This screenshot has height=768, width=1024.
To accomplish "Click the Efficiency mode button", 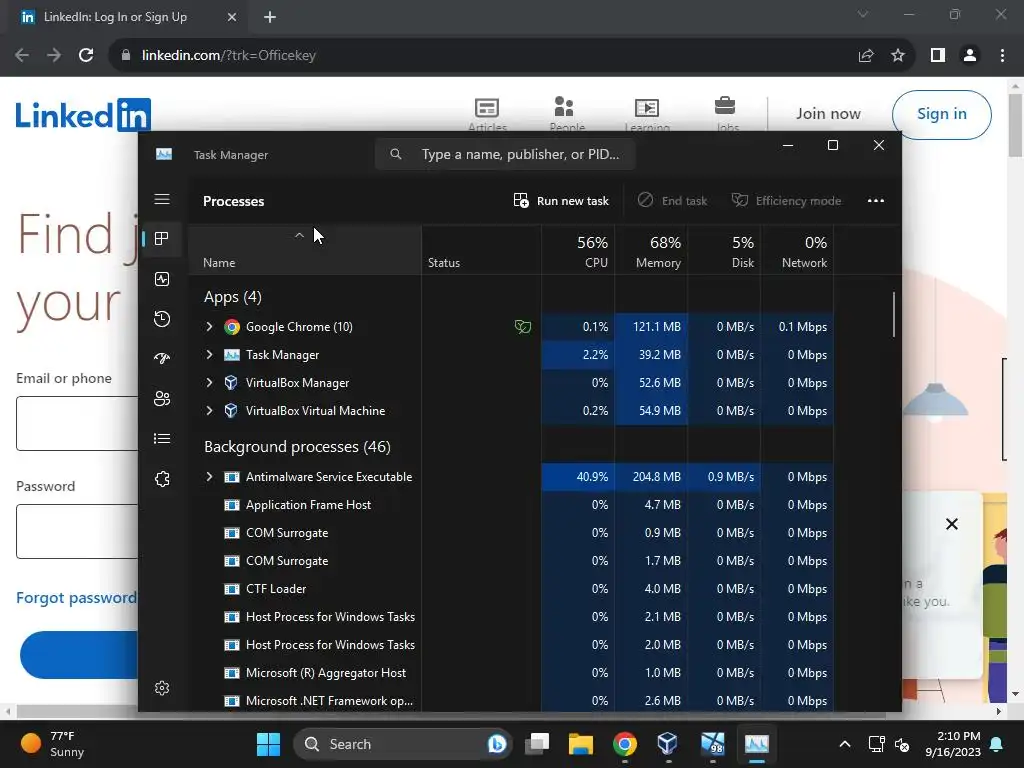I will [x=786, y=200].
